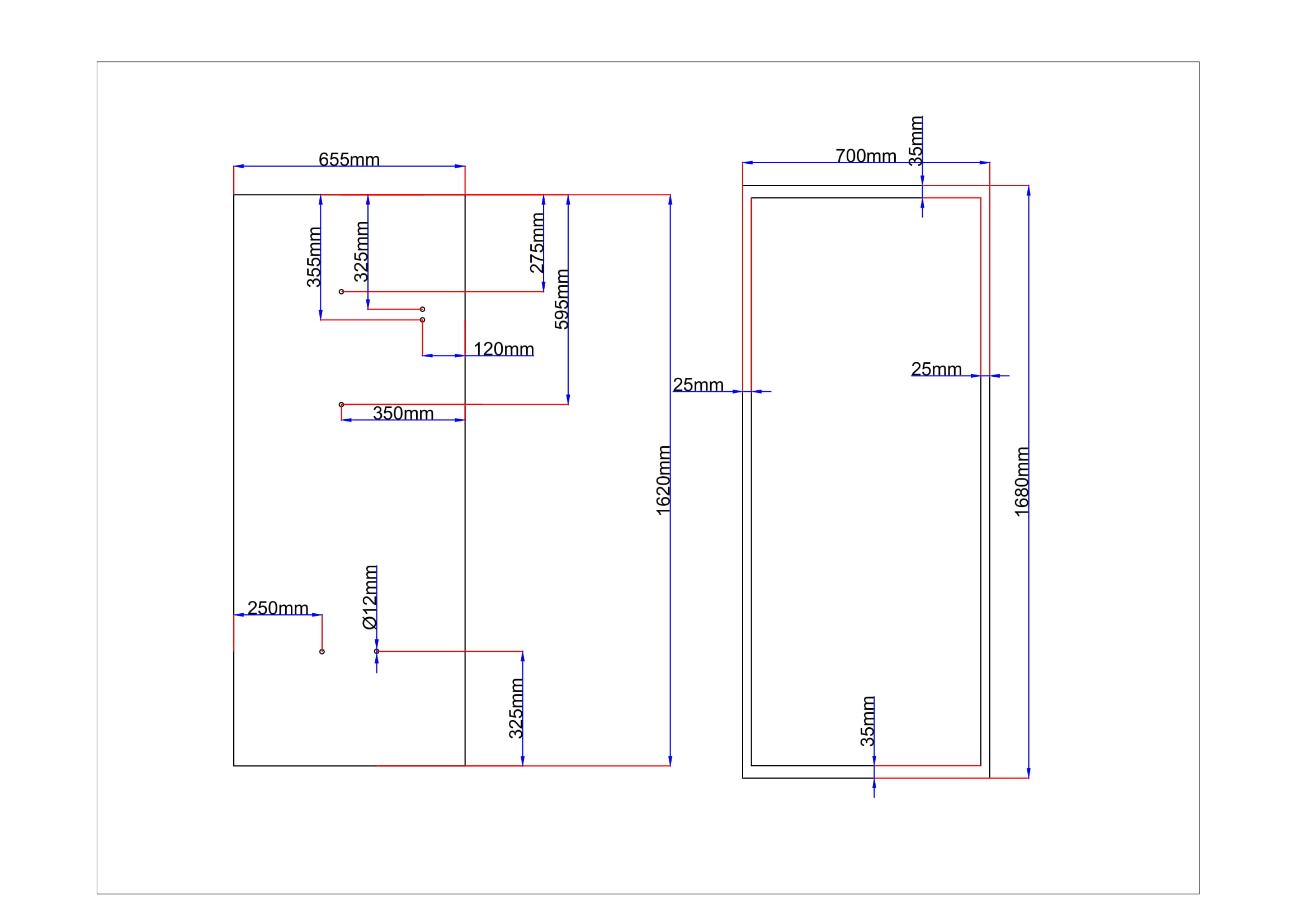Select the 595mm vertical dimension text

pos(561,299)
